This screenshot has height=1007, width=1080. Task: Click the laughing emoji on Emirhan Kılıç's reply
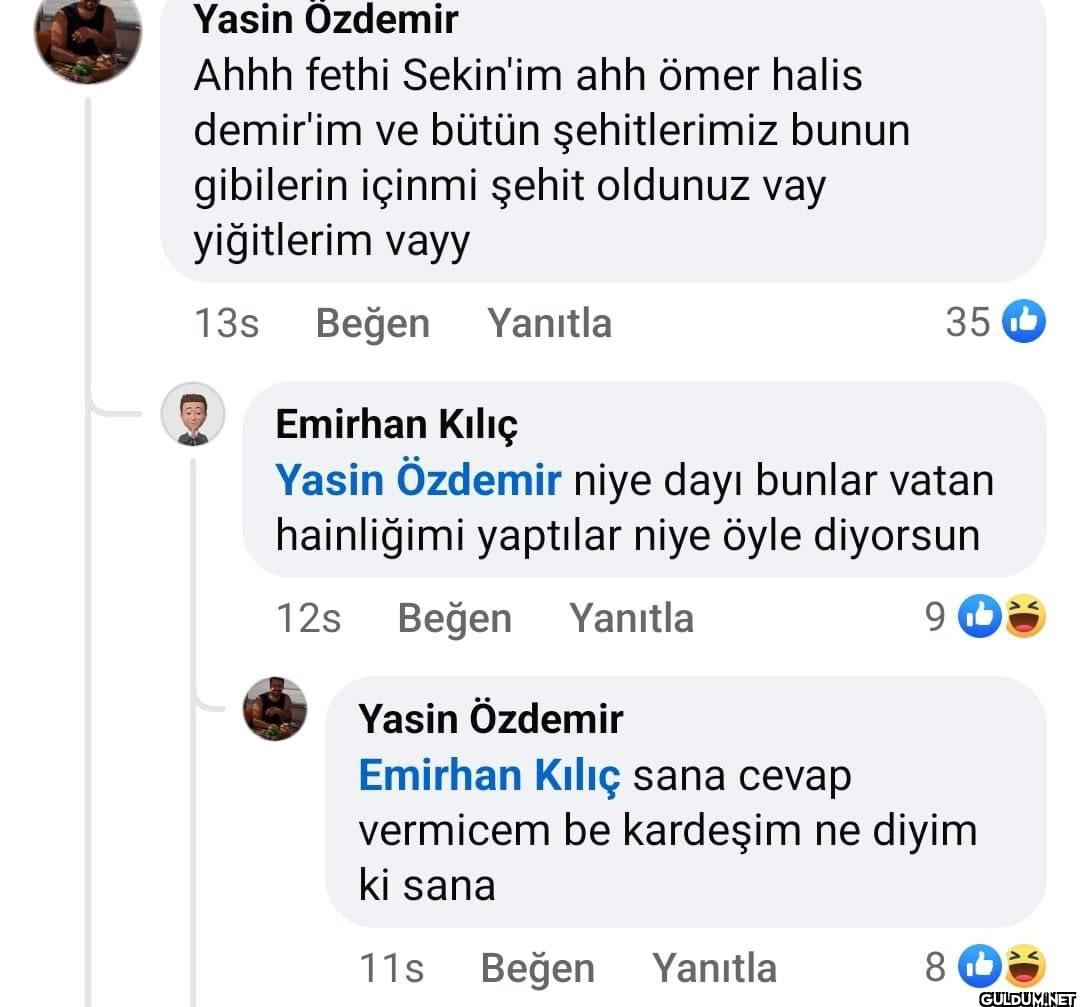(x=1022, y=617)
